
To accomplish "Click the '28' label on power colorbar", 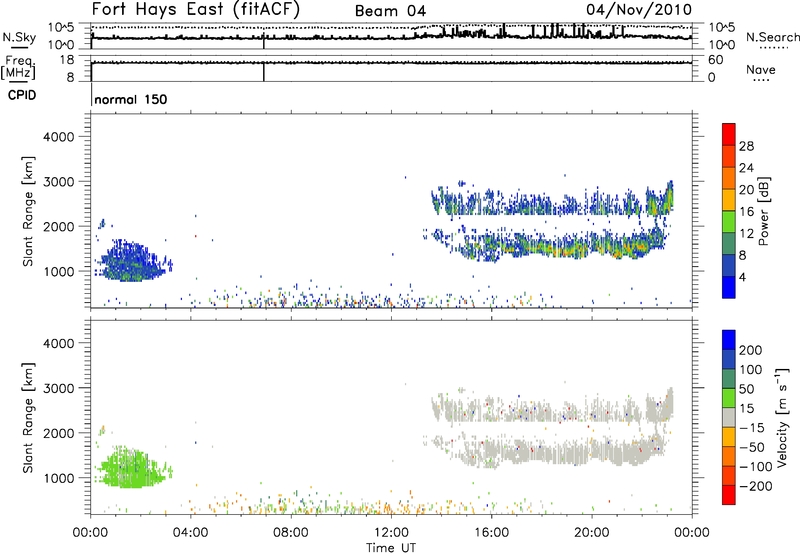I will pos(746,146).
